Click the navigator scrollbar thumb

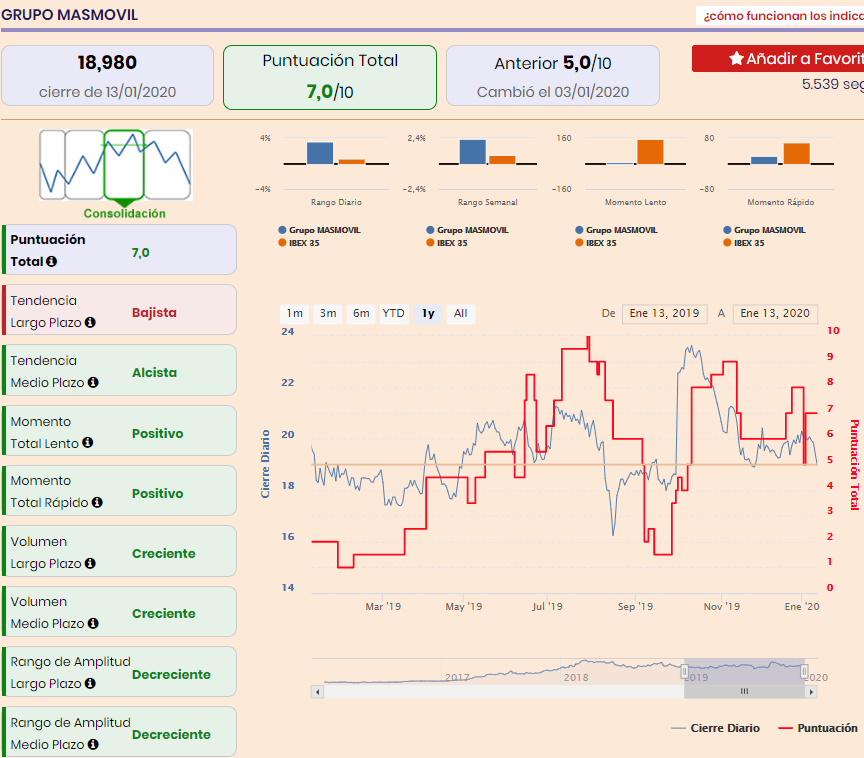pyautogui.click(x=744, y=692)
